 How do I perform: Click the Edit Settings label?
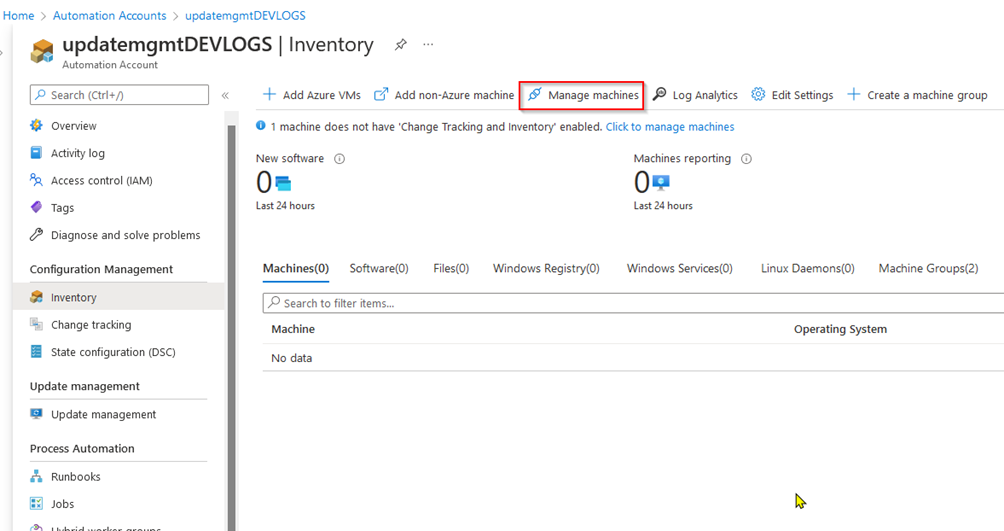802,95
